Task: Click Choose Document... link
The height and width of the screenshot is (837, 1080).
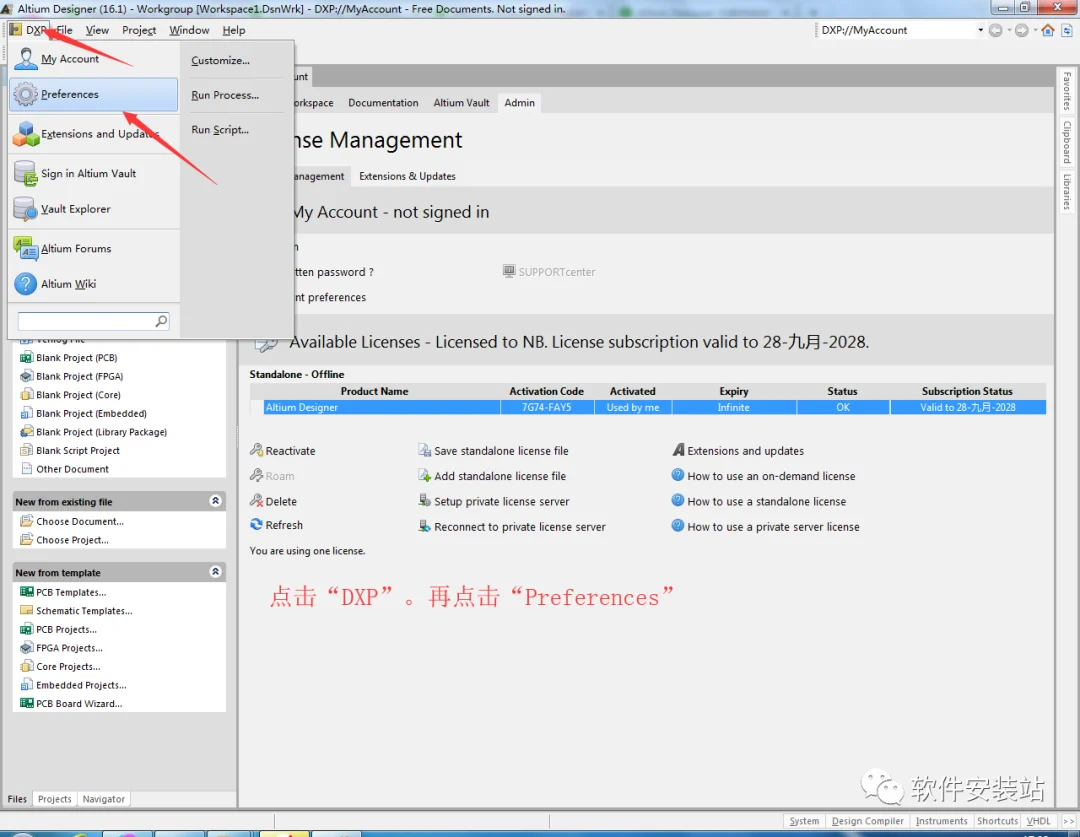Action: [80, 521]
